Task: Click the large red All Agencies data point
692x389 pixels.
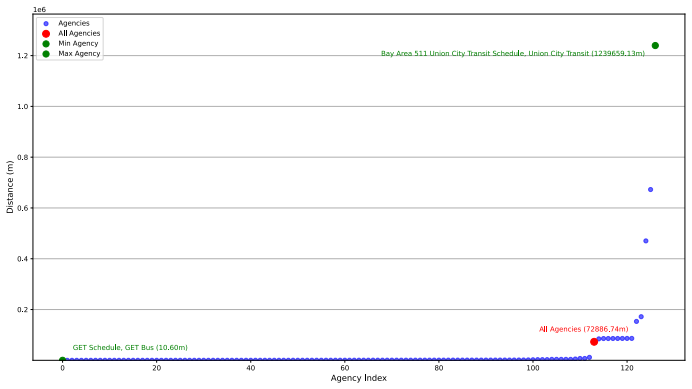Action: tap(594, 342)
